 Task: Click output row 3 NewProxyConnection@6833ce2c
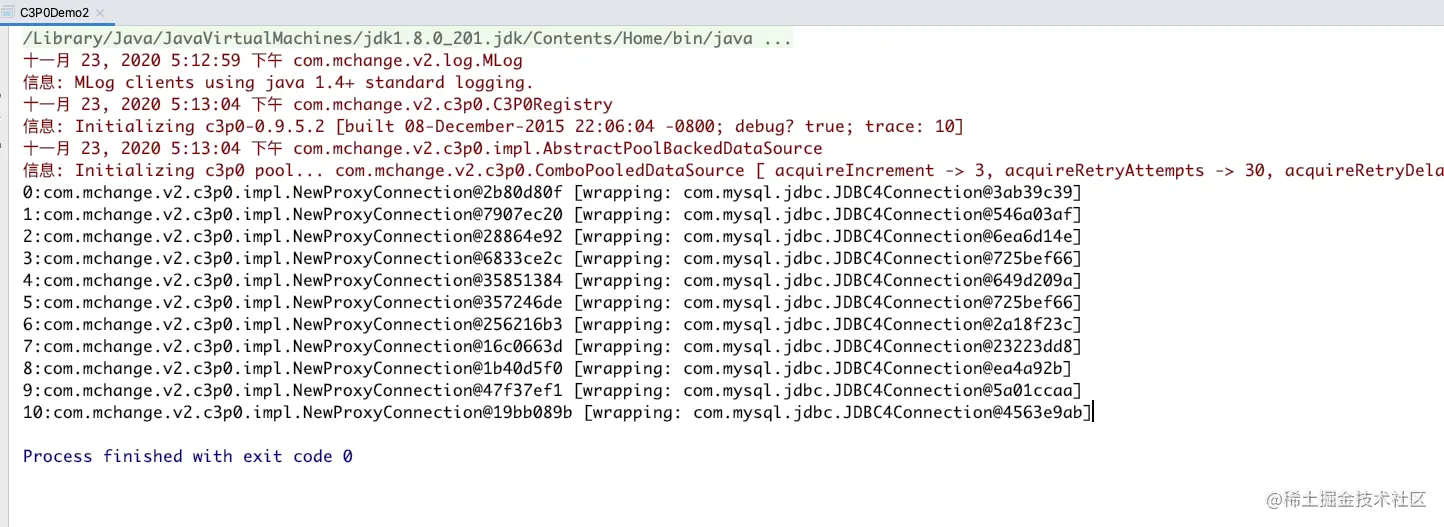pos(552,258)
